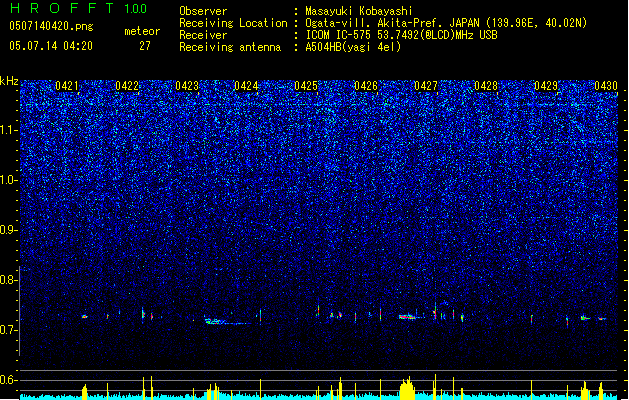The width and height of the screenshot is (629, 400).
Task: Click the ICOM IC-575 receiver text
Action: click(402, 35)
